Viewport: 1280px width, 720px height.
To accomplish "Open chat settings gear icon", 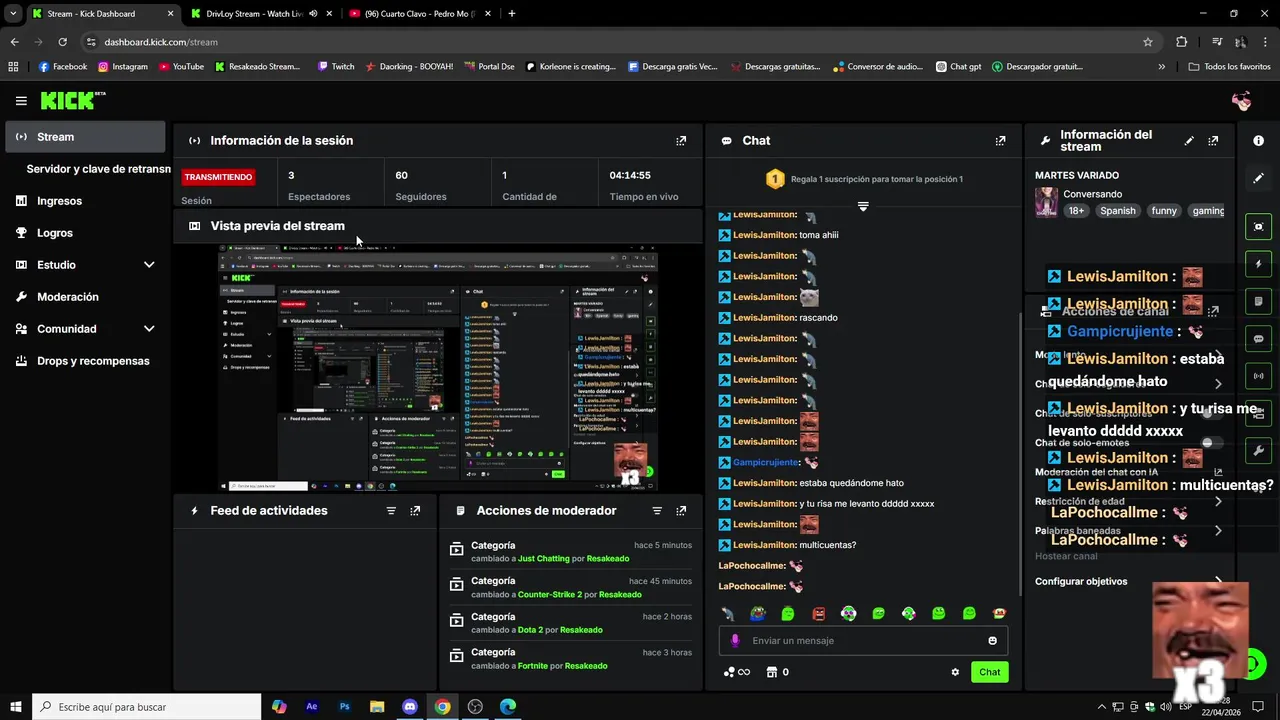I will [x=955, y=672].
